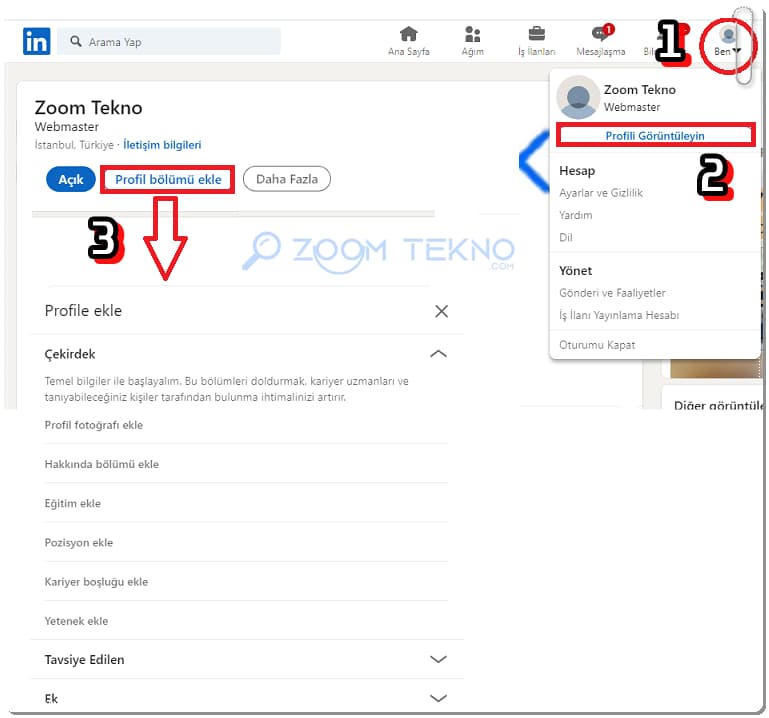Viewport: 769px width, 718px height.
Task: Expand the Tavsiye Edilen section
Action: pos(438,659)
